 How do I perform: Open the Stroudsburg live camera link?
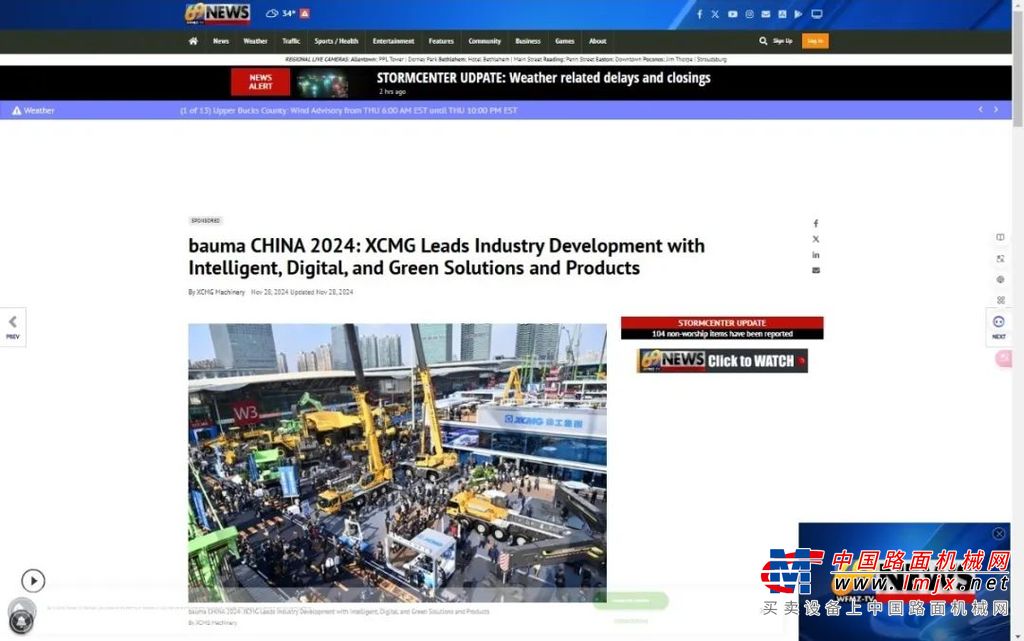point(711,59)
